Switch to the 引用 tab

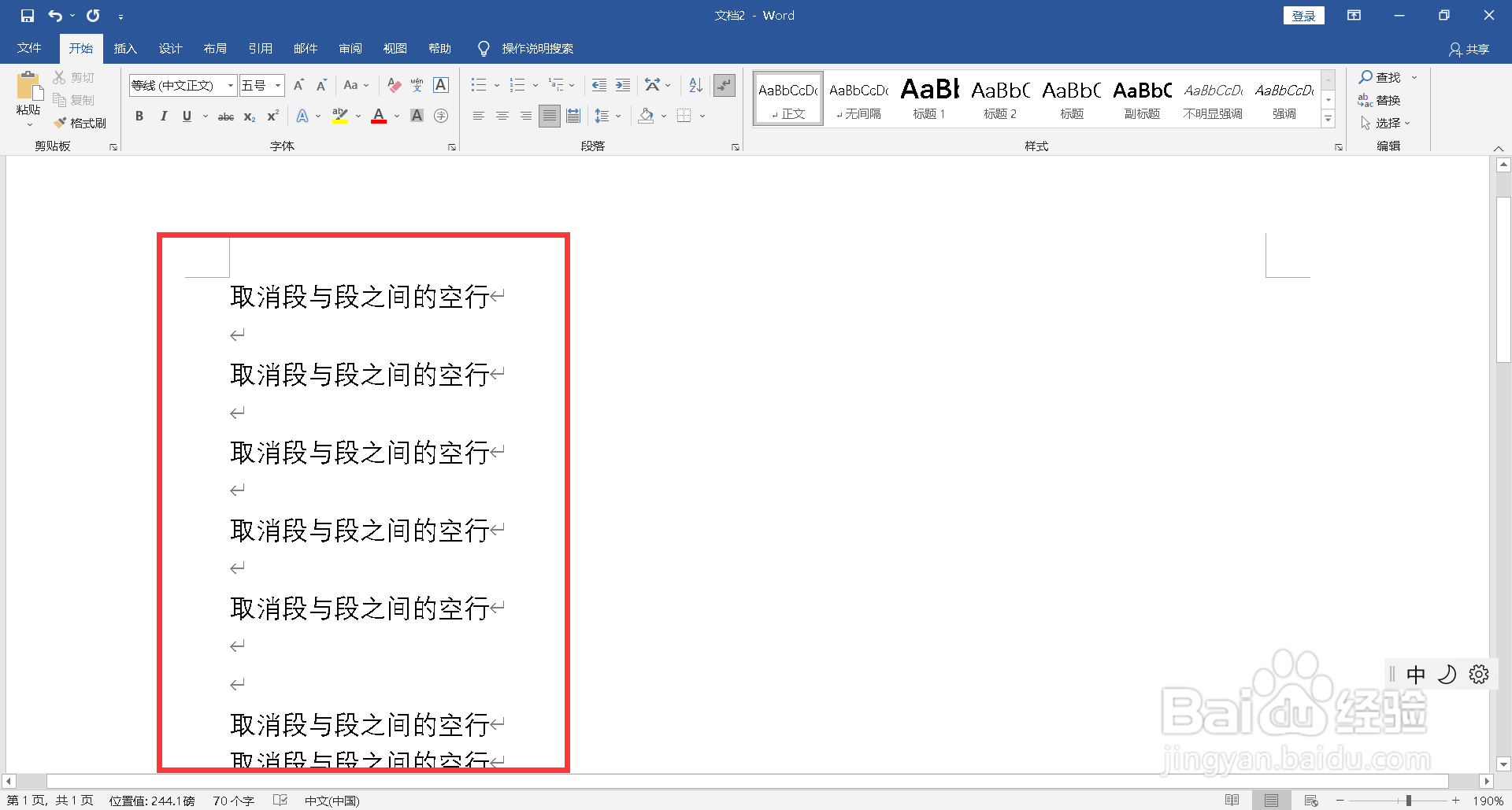click(260, 48)
